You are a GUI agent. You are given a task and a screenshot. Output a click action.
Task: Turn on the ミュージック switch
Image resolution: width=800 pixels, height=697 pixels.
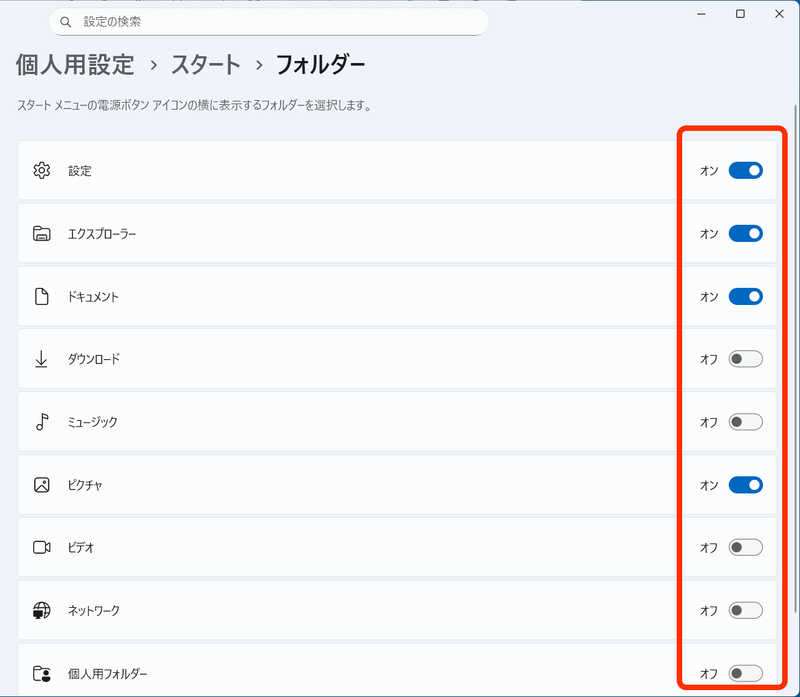[x=748, y=422]
